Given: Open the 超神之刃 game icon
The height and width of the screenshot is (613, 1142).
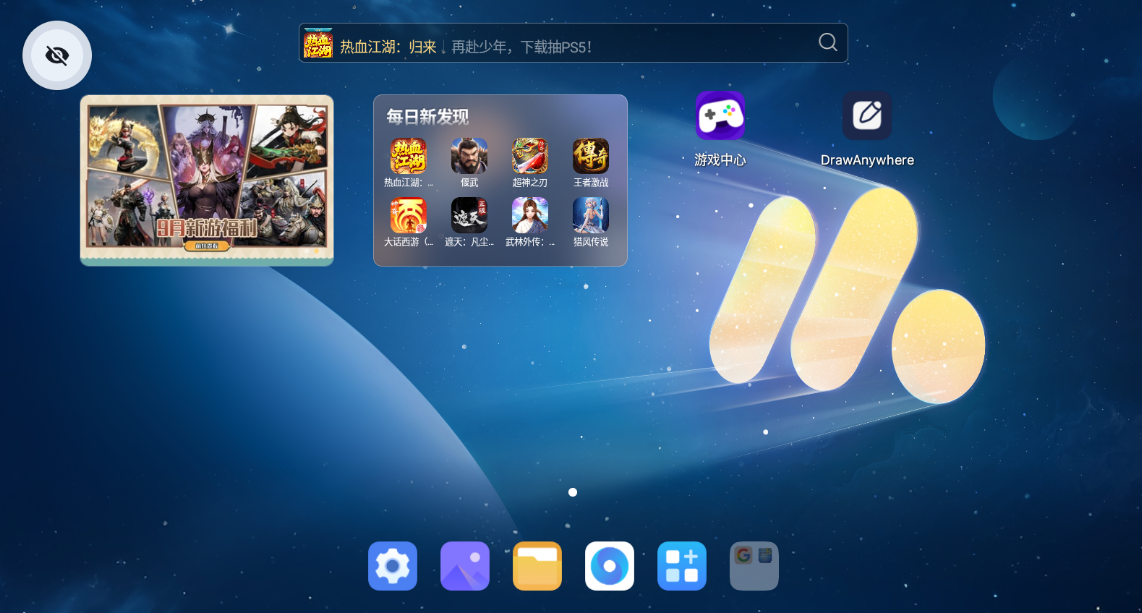Looking at the screenshot, I should (x=529, y=156).
